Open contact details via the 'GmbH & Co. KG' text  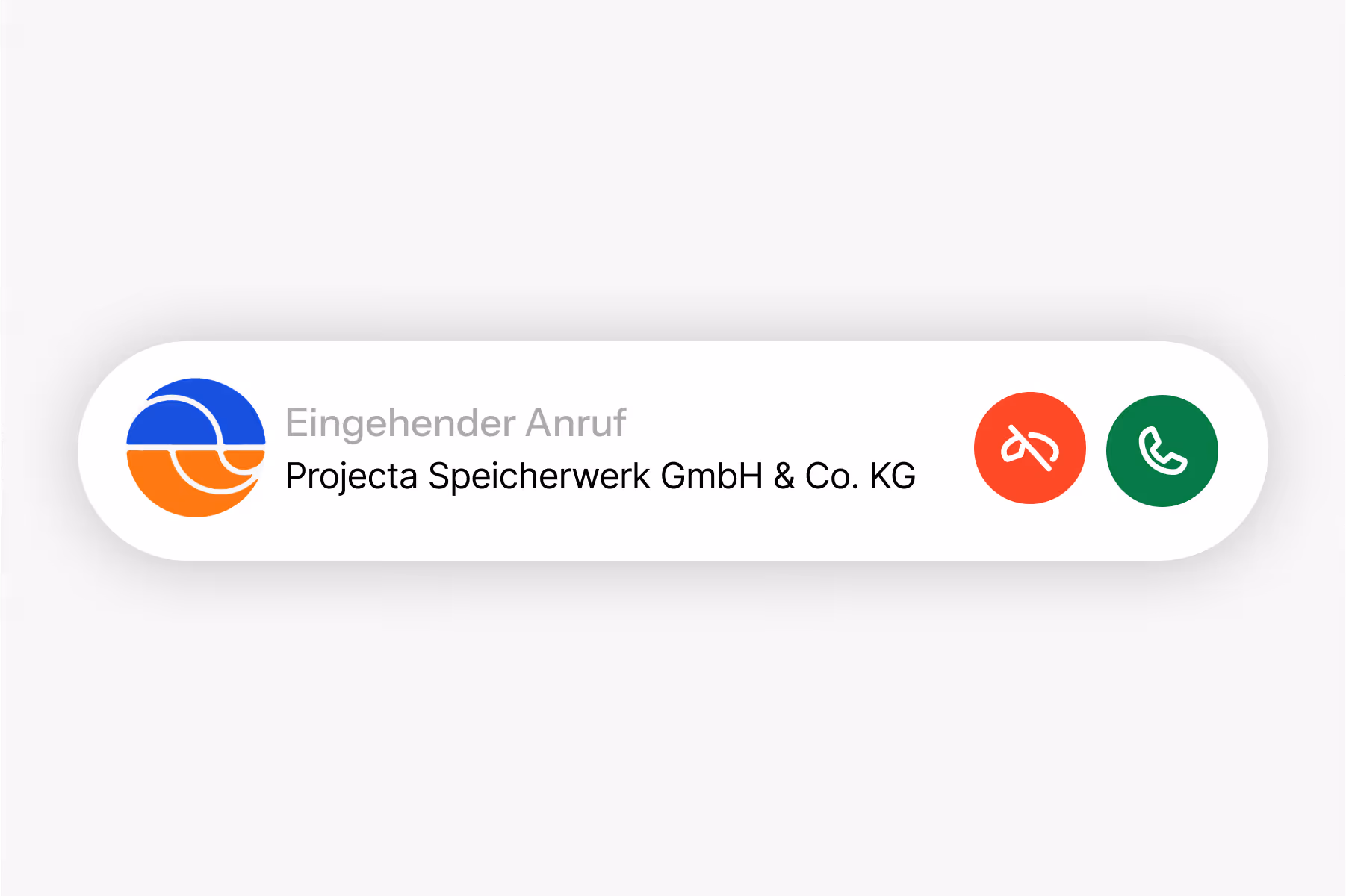pyautogui.click(x=788, y=476)
